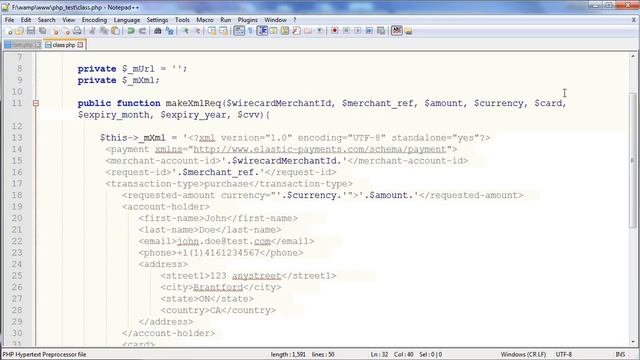This screenshot has width=640, height=360.
Task: Paste from the clipboard with the toolbar icon
Action: [x=116, y=31]
